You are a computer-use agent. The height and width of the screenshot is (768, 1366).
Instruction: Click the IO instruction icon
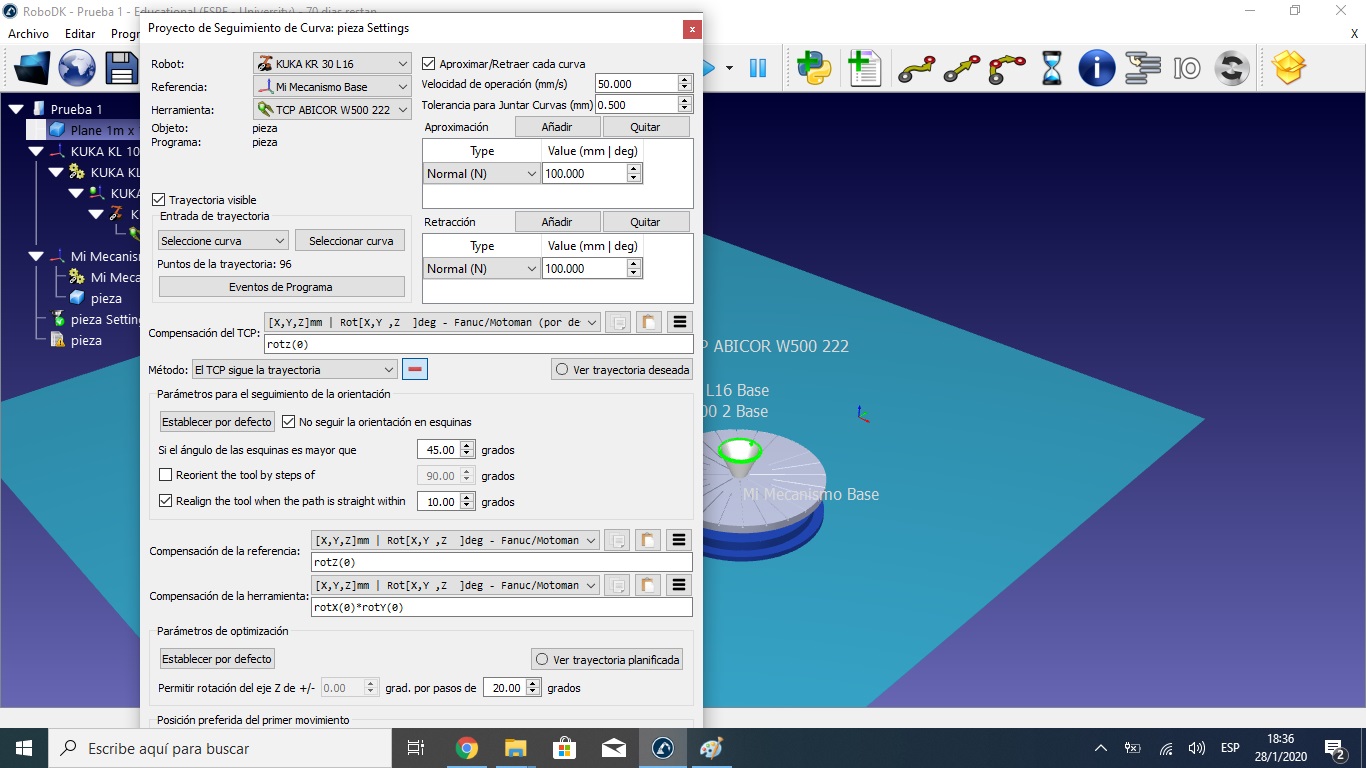(1187, 68)
